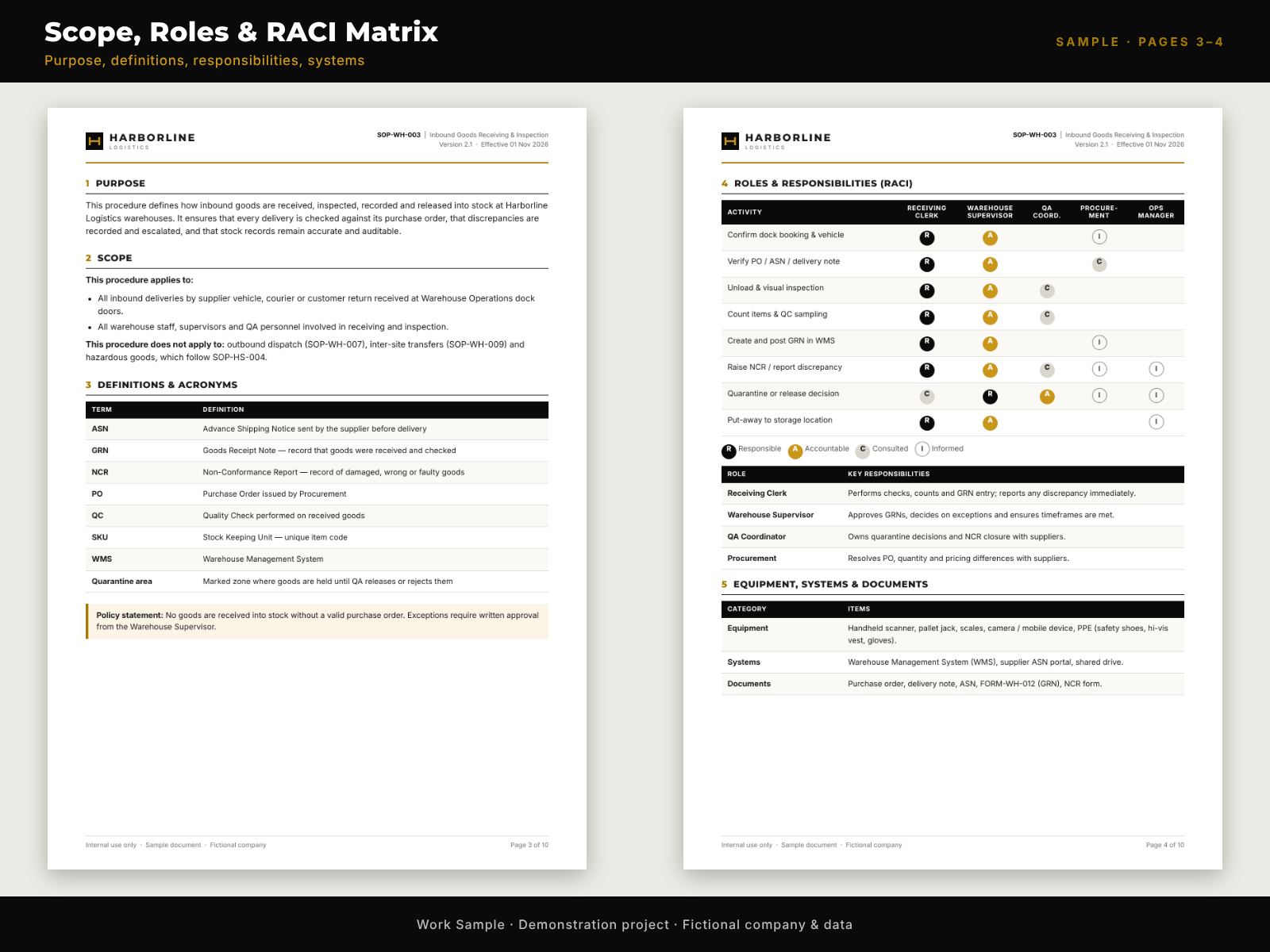The image size is (1270, 952).
Task: Click the Informed marker in Put-away row
Action: [x=1156, y=422]
